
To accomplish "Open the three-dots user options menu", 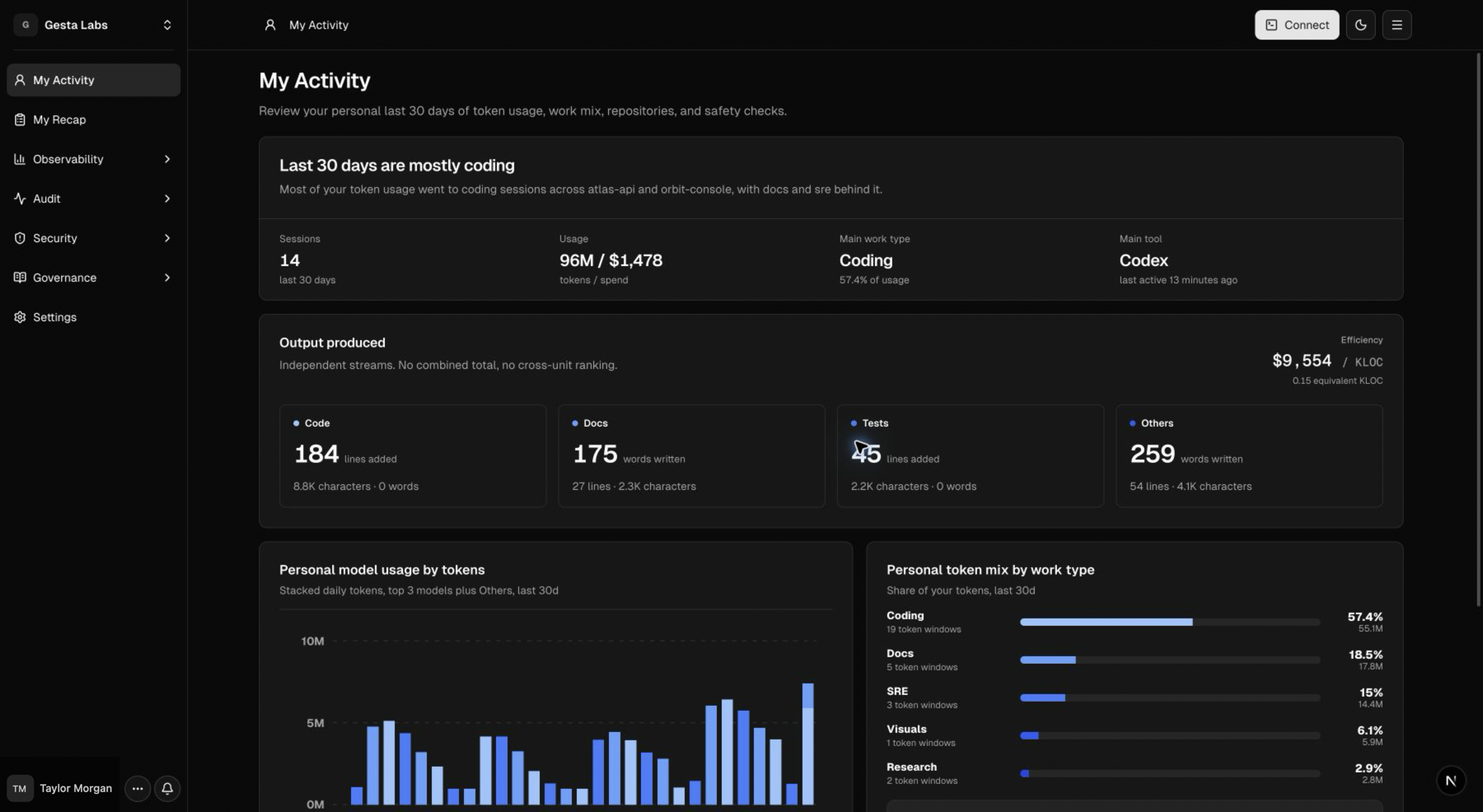I will [138, 788].
